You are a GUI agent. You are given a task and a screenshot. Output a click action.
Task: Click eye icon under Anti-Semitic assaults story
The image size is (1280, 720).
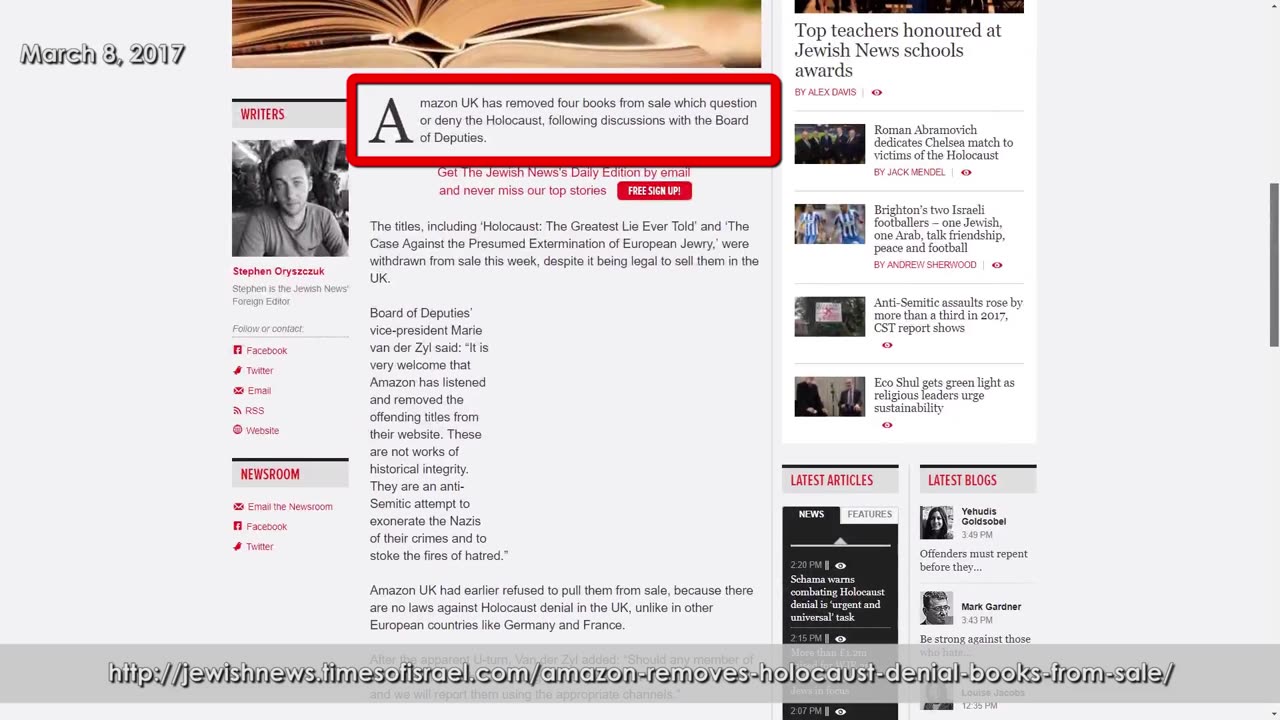pyautogui.click(x=887, y=345)
